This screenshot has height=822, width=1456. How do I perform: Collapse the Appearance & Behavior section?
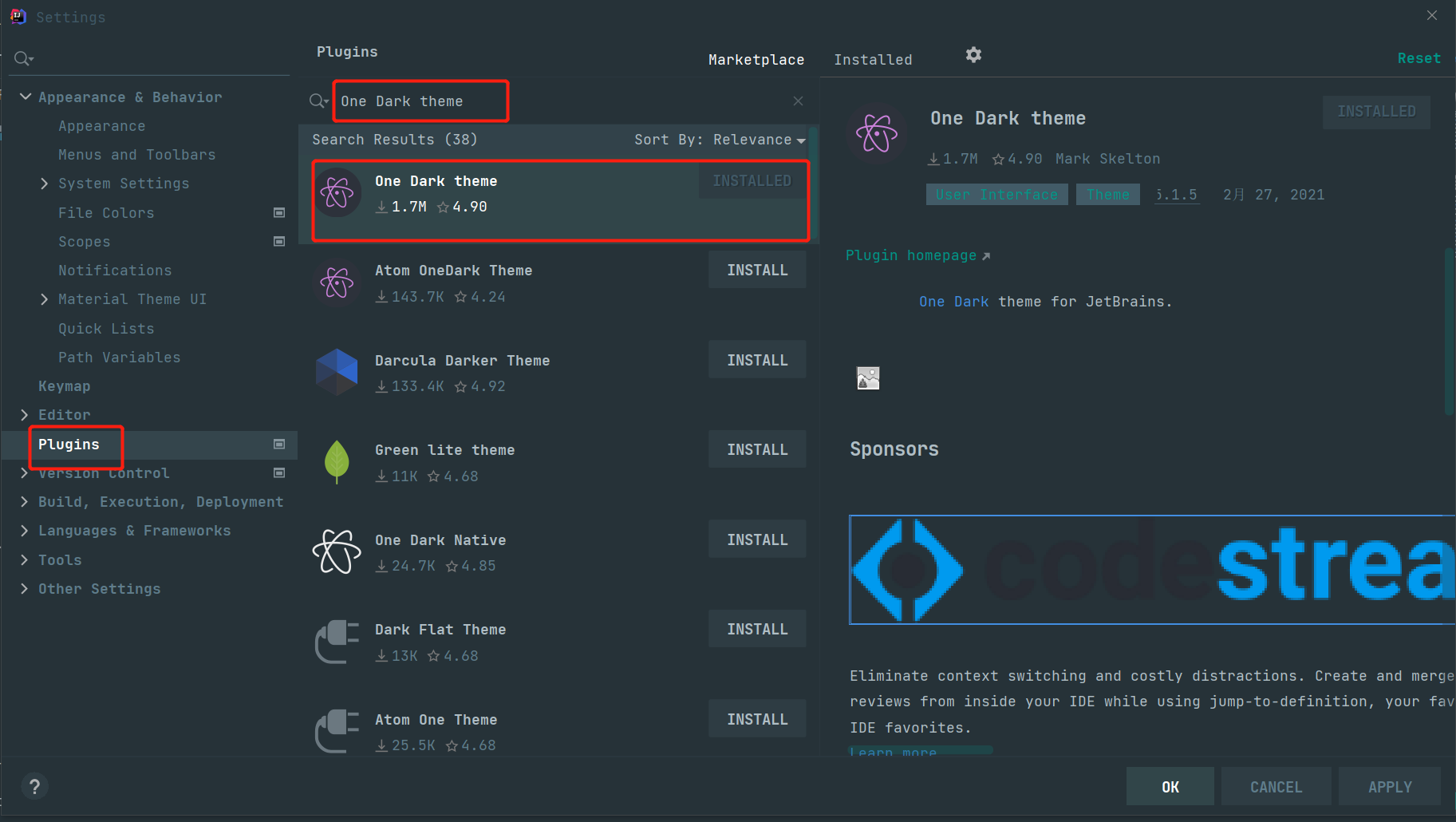click(x=26, y=97)
